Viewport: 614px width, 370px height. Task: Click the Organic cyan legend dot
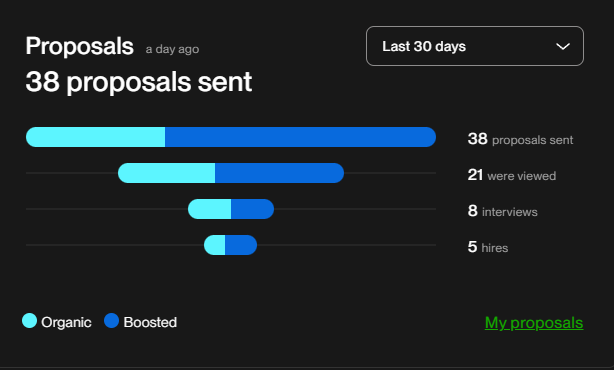click(x=29, y=321)
